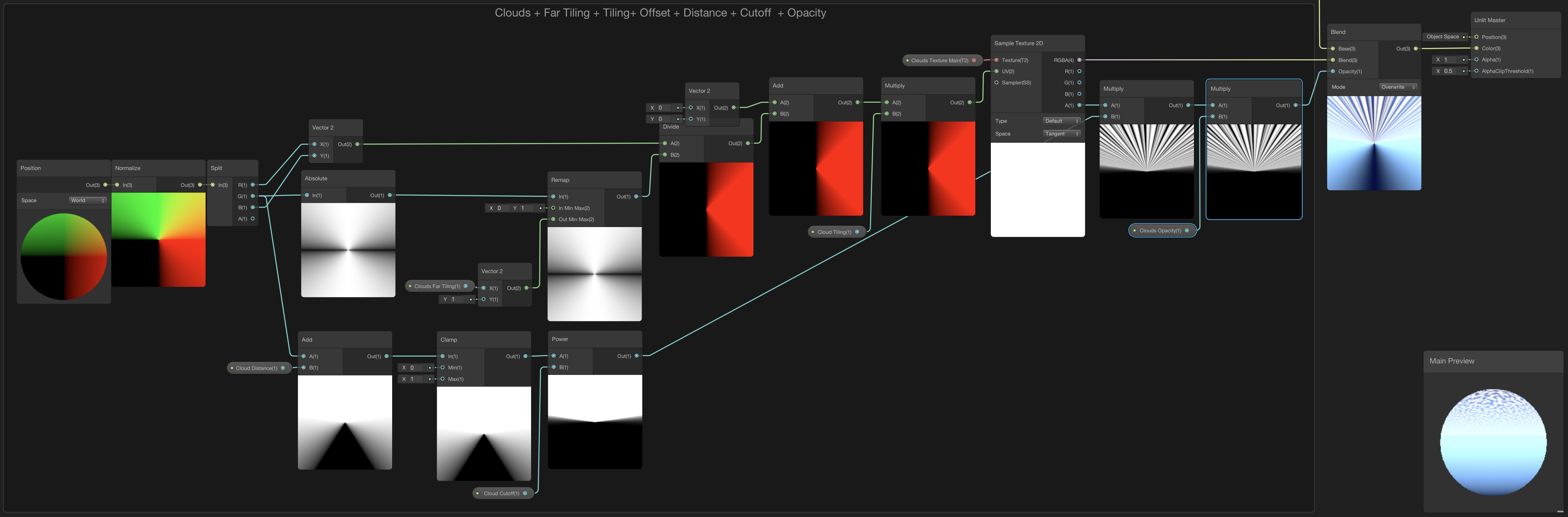Click the slider dot beside the 0.5 AlphaClipThreshold field
Image resolution: width=1568 pixels, height=517 pixels.
tap(1464, 71)
